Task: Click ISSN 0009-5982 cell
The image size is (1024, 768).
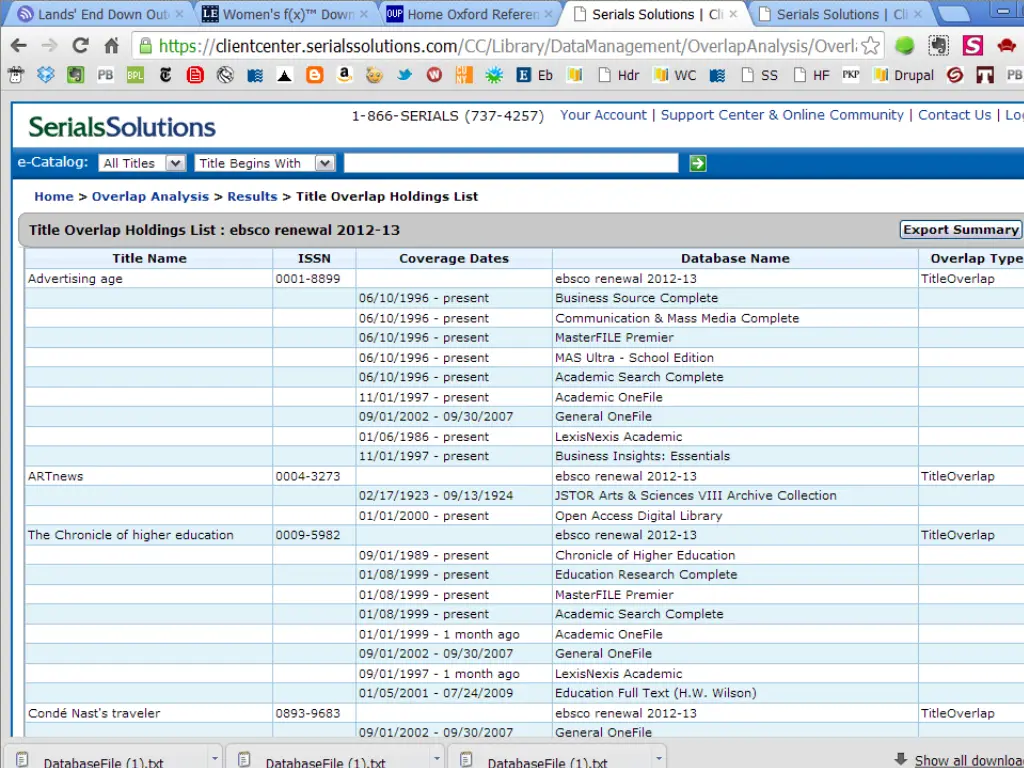Action: tap(314, 535)
